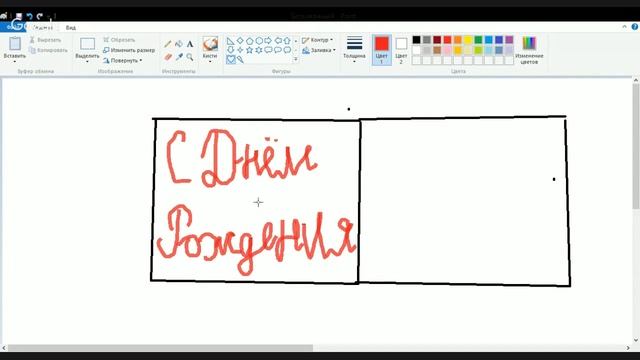Click the horizontal scrollbar thumb
Screen dimensions: 640x360
click(x=160, y=348)
